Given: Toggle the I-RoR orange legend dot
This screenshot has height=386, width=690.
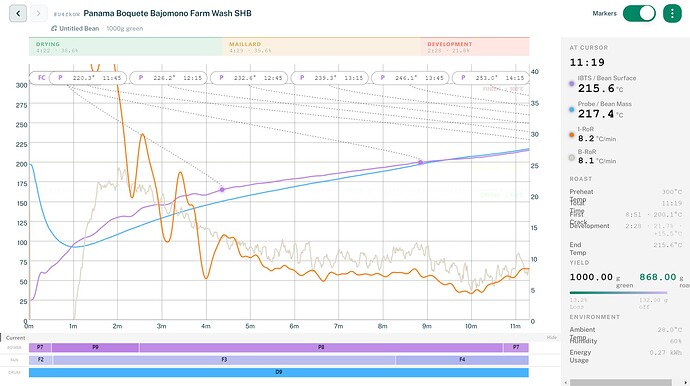Looking at the screenshot, I should pyautogui.click(x=572, y=135).
